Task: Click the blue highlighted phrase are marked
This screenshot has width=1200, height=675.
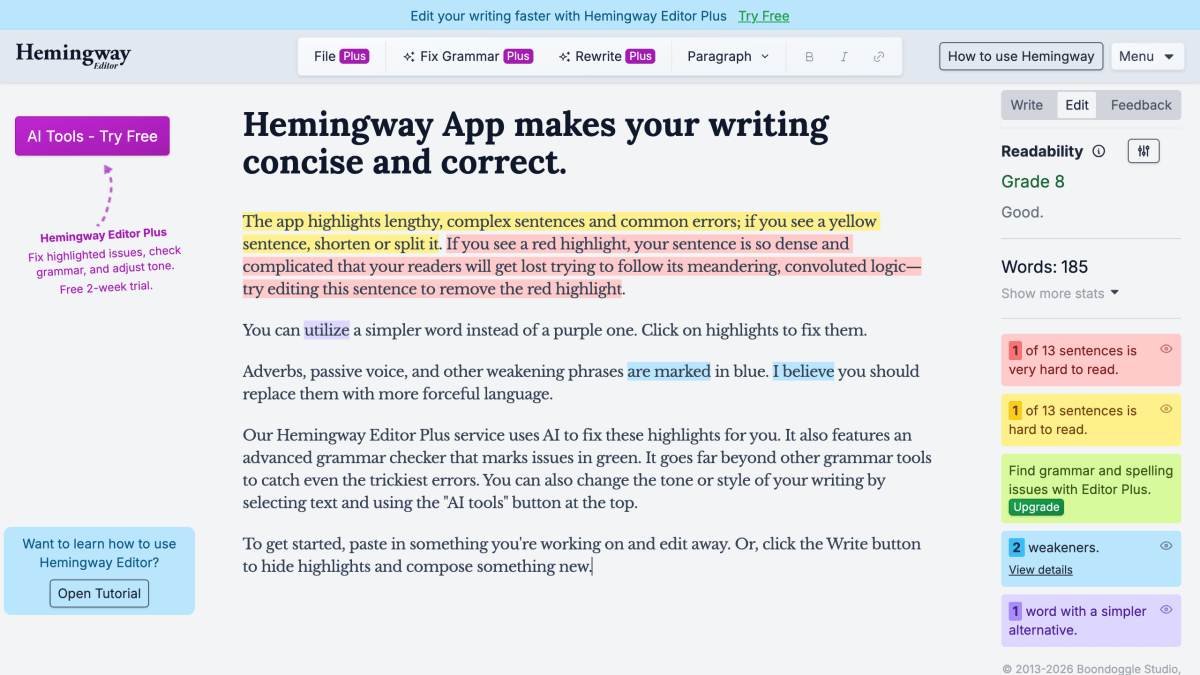Action: [669, 371]
